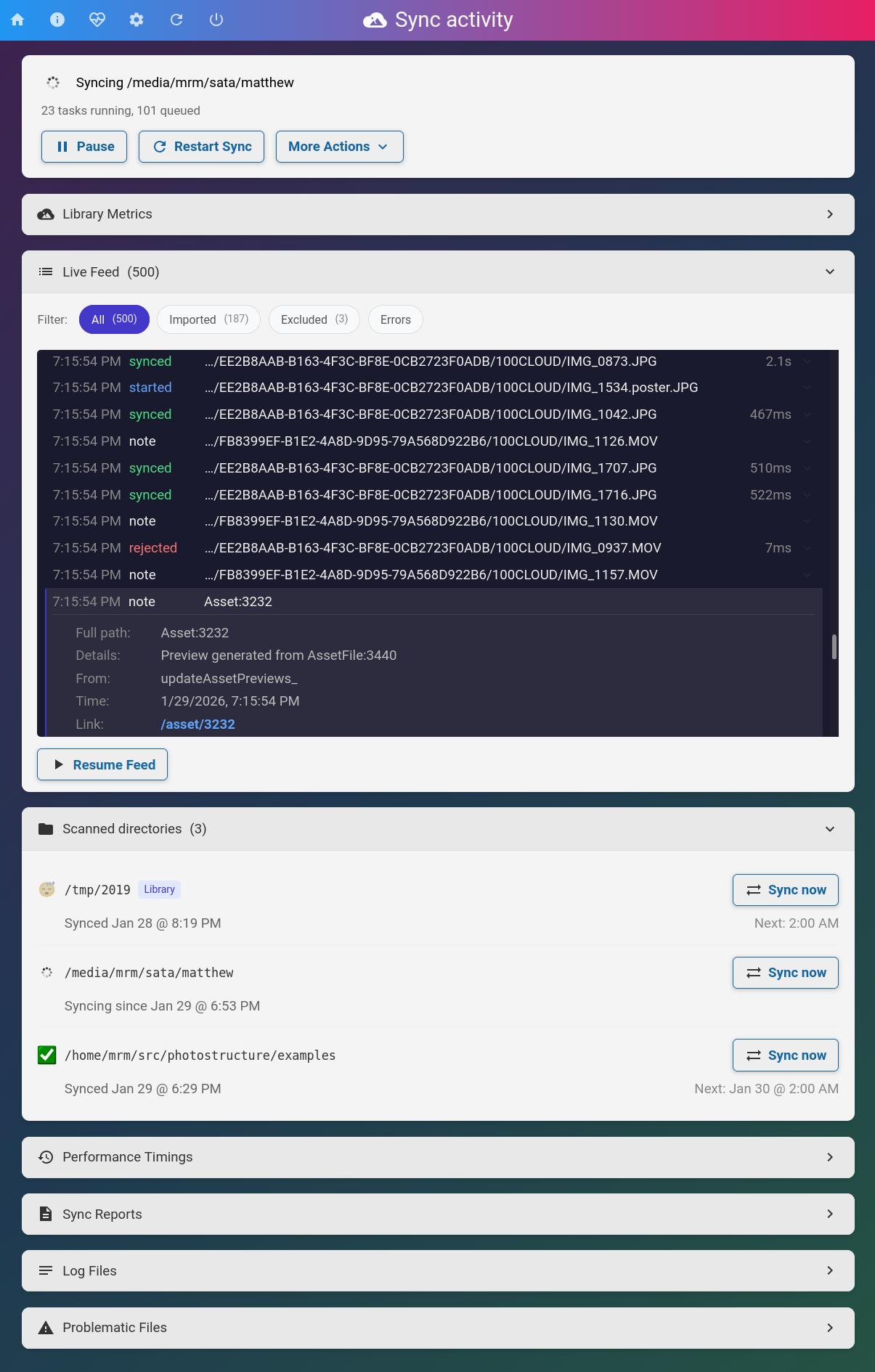Expand the Performance Timings section

pyautogui.click(x=438, y=1157)
